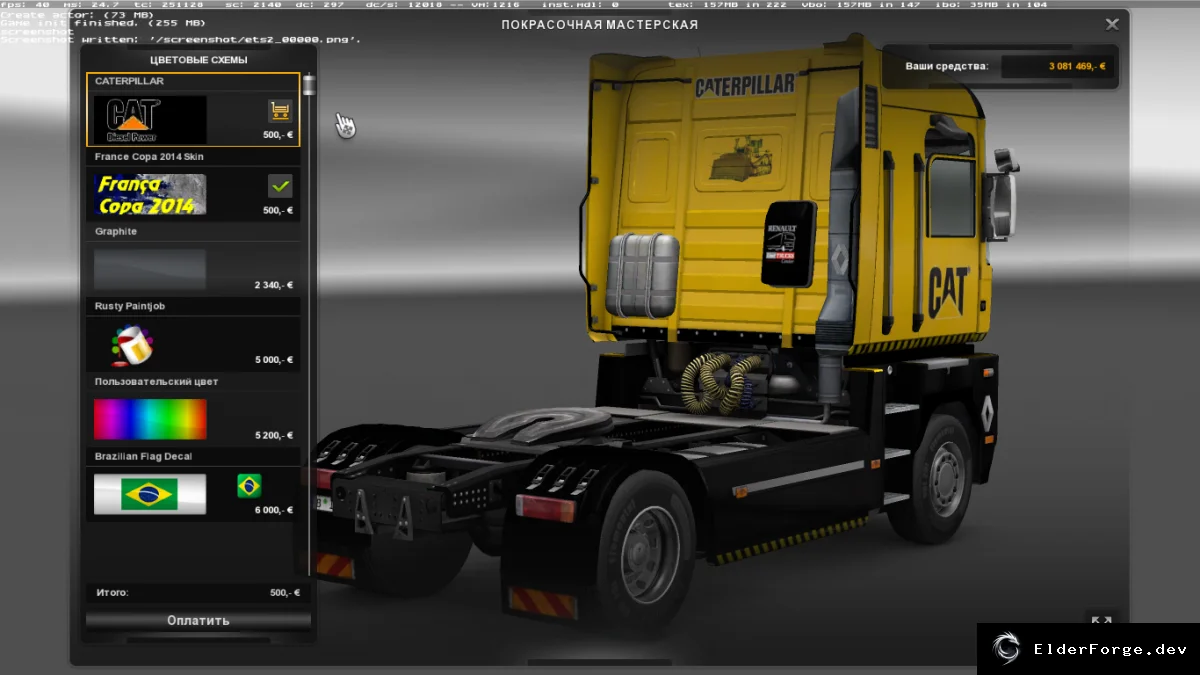Click the Оплатить pay button

[198, 620]
